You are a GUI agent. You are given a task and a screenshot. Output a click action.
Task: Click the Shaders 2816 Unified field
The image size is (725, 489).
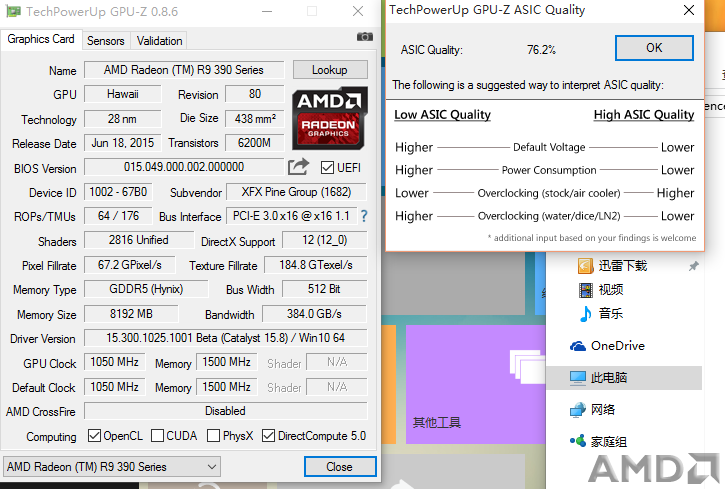point(139,240)
